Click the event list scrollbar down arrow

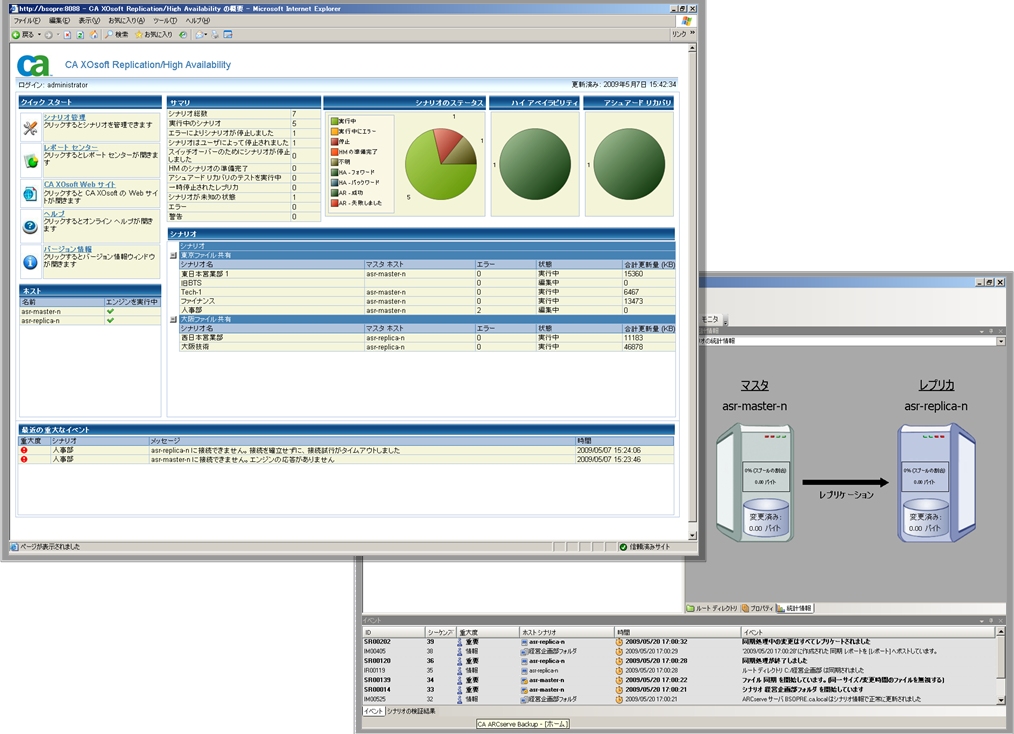click(x=1000, y=700)
